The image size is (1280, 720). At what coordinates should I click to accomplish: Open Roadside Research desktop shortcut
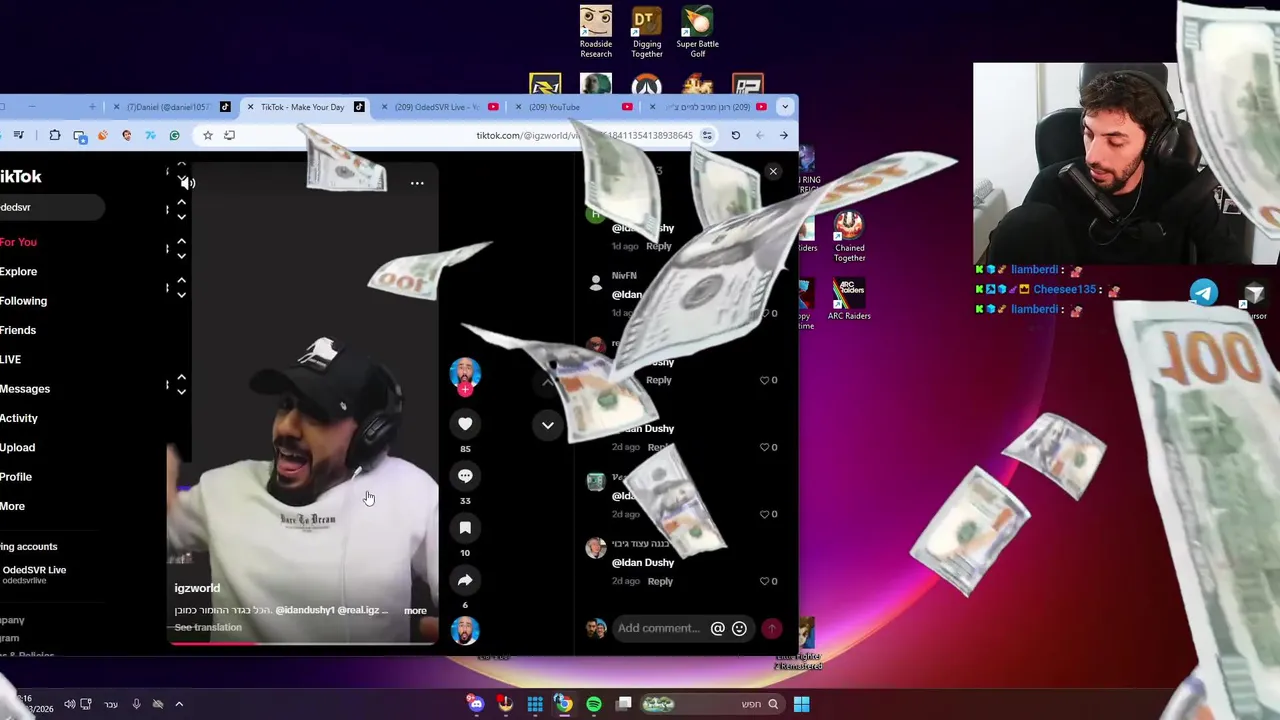(596, 33)
